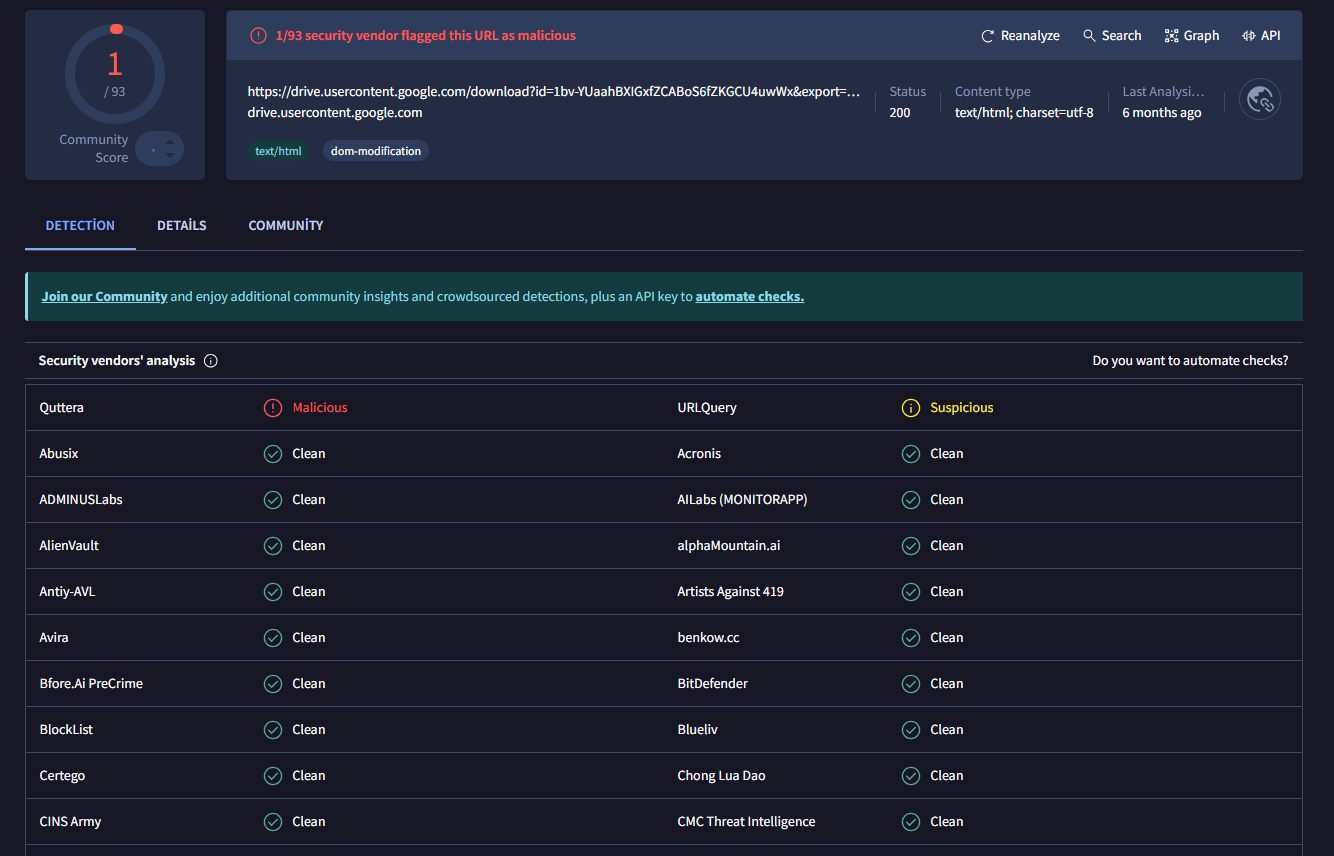Click the info icon next to Security vendors' analysis

coord(211,361)
